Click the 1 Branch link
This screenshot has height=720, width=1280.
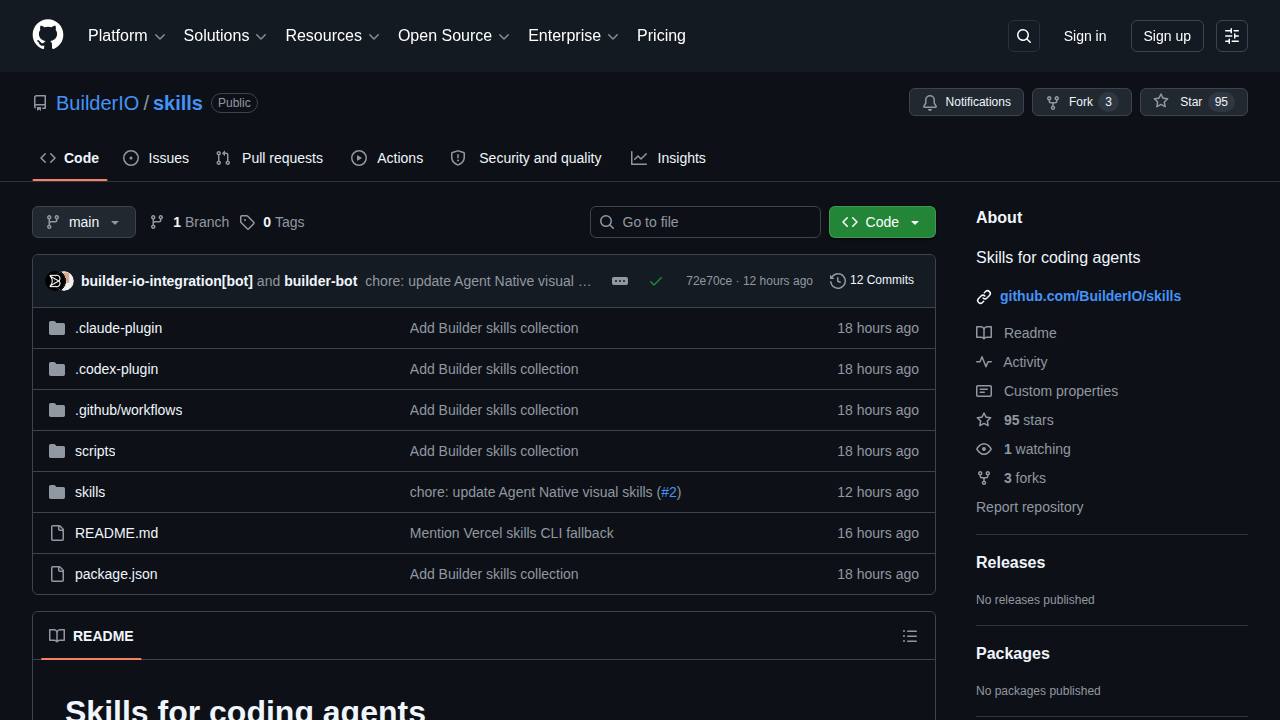tap(189, 222)
